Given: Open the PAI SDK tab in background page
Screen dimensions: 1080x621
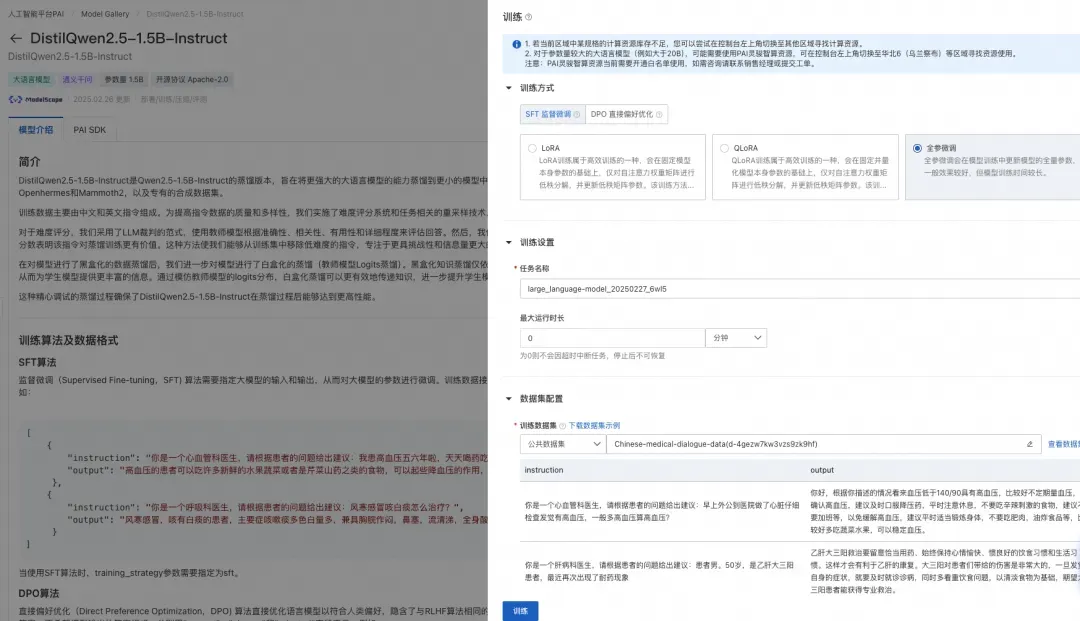Looking at the screenshot, I should click(x=90, y=130).
